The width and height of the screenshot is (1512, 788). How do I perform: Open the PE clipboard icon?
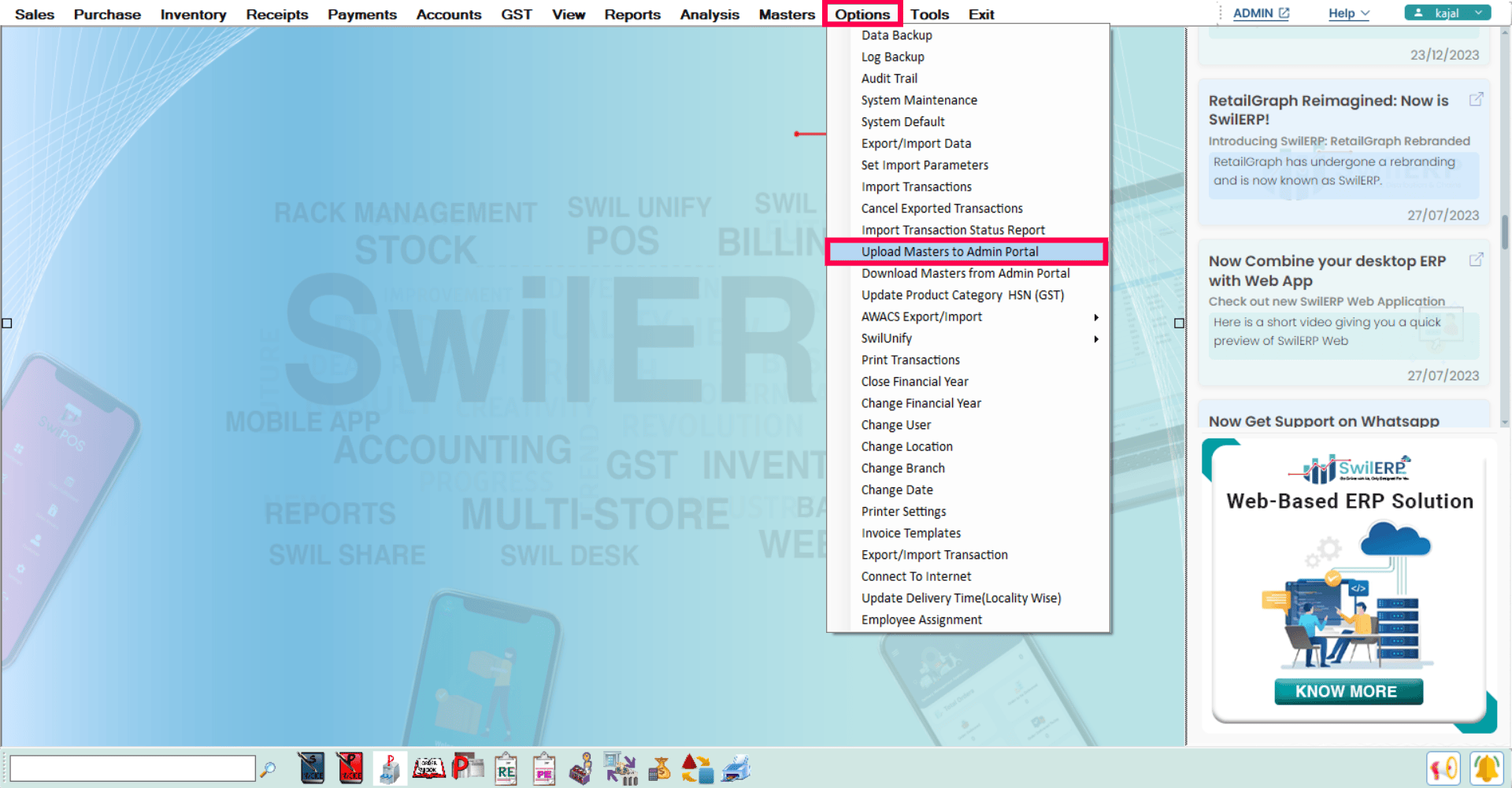click(x=543, y=768)
